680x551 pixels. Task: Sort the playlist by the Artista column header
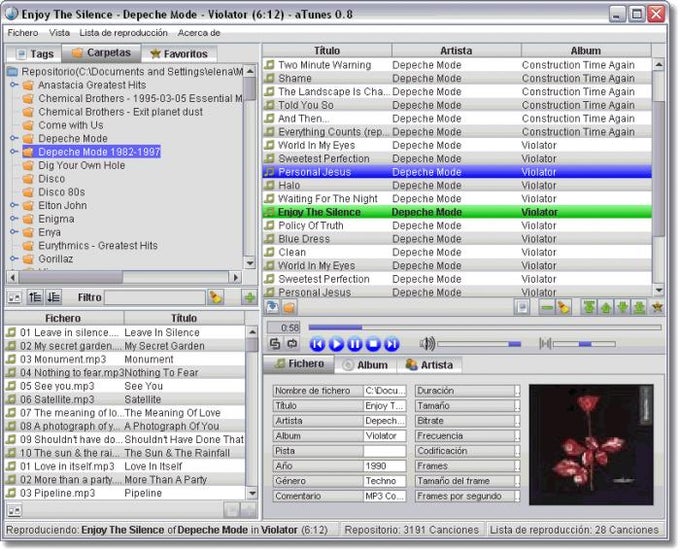(x=456, y=51)
